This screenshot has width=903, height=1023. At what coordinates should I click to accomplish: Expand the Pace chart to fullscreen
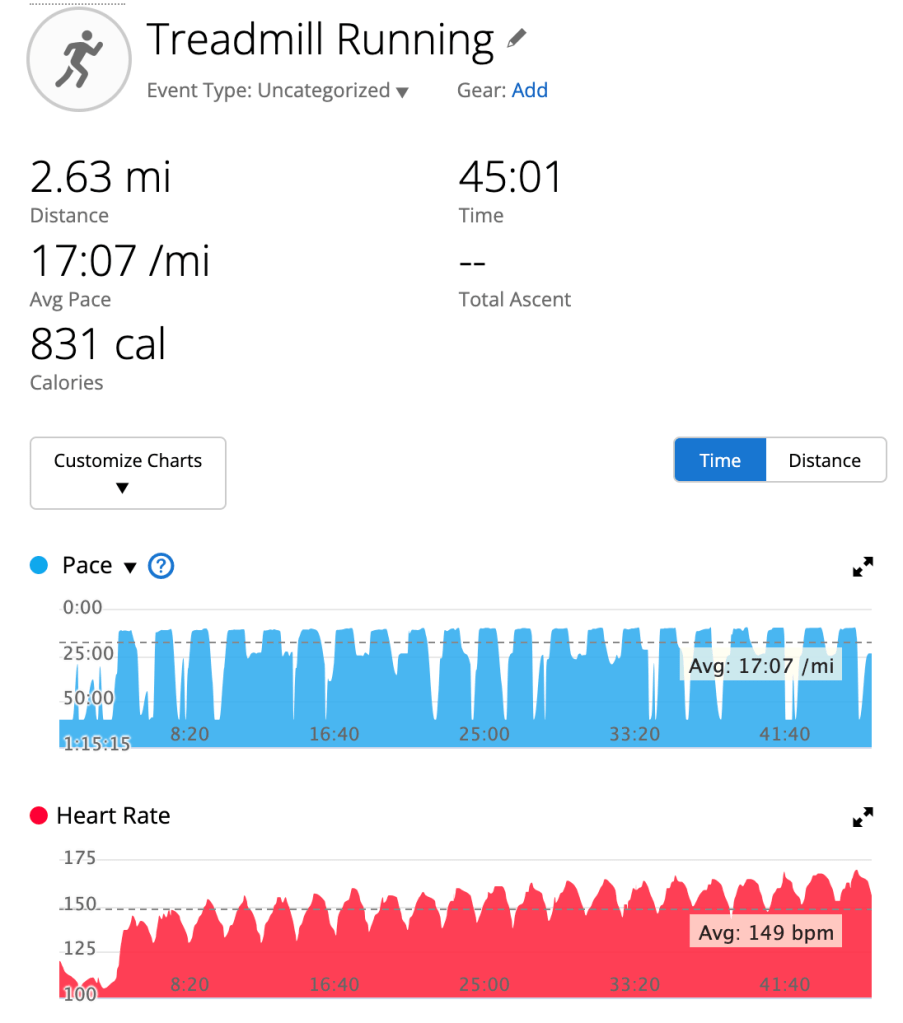pos(862,567)
